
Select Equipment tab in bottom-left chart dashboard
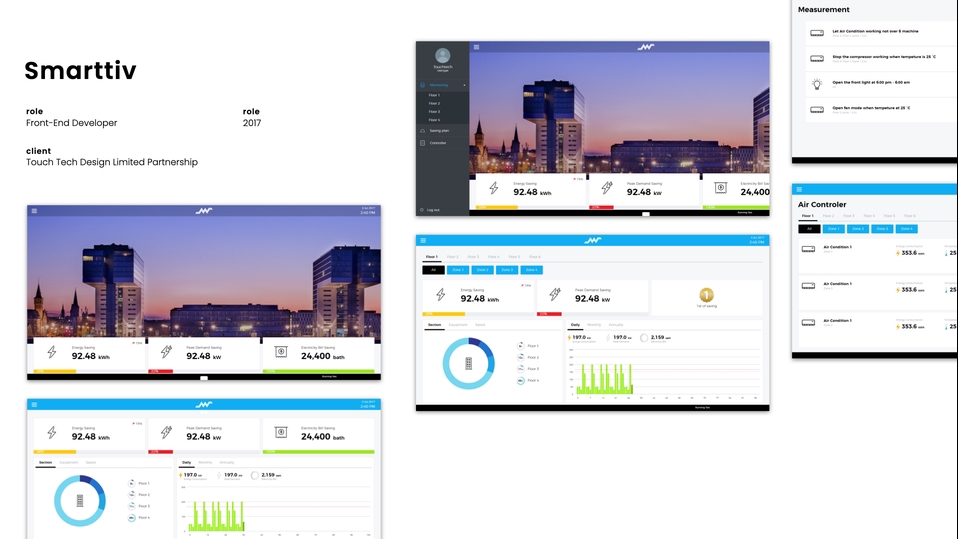click(x=68, y=462)
